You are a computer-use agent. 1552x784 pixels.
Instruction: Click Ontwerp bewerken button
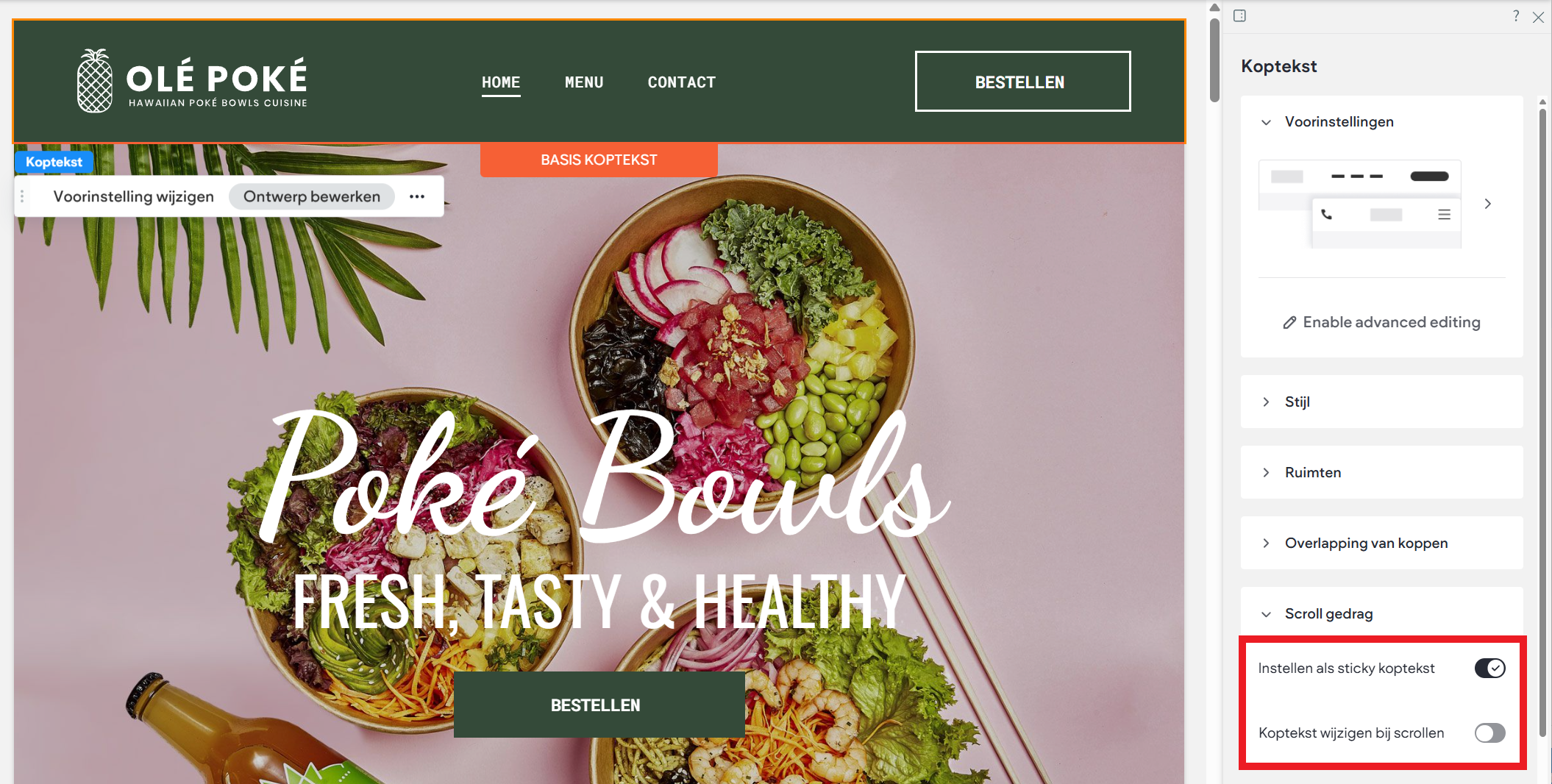[x=312, y=196]
